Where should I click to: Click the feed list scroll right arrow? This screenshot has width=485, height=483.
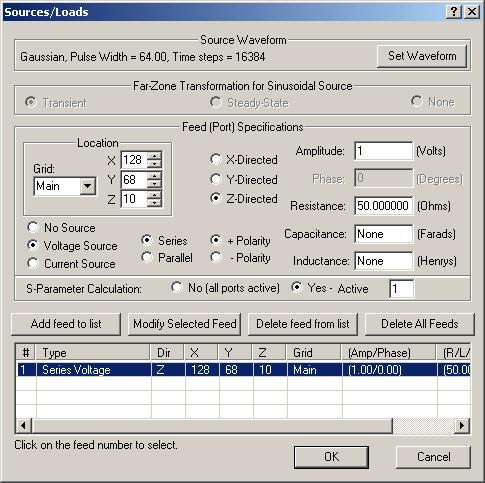click(462, 425)
